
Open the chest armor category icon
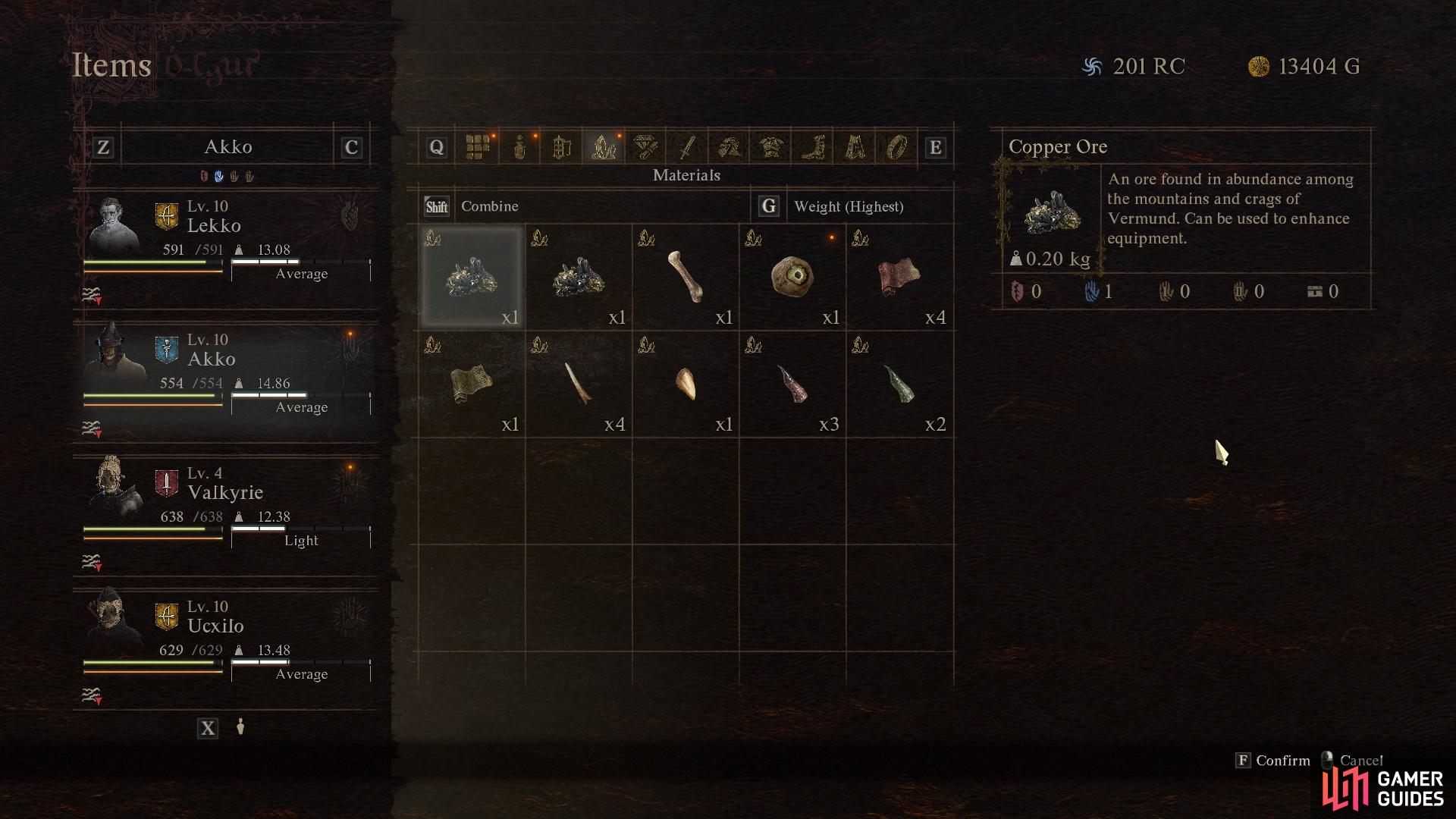[x=771, y=147]
